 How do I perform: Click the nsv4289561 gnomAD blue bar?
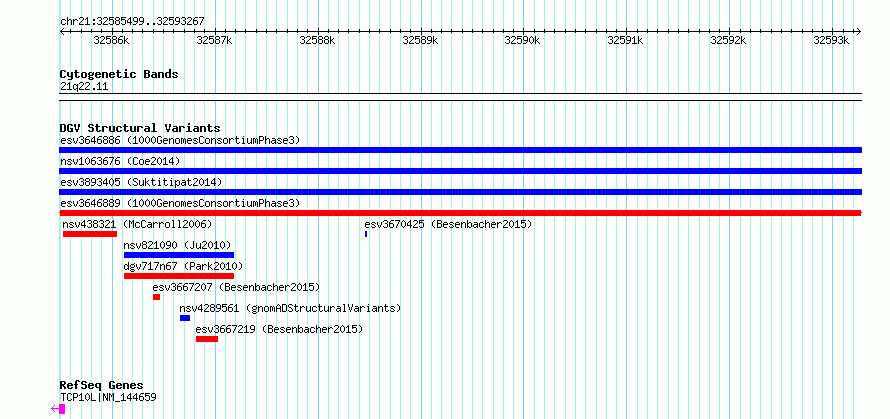click(x=185, y=318)
